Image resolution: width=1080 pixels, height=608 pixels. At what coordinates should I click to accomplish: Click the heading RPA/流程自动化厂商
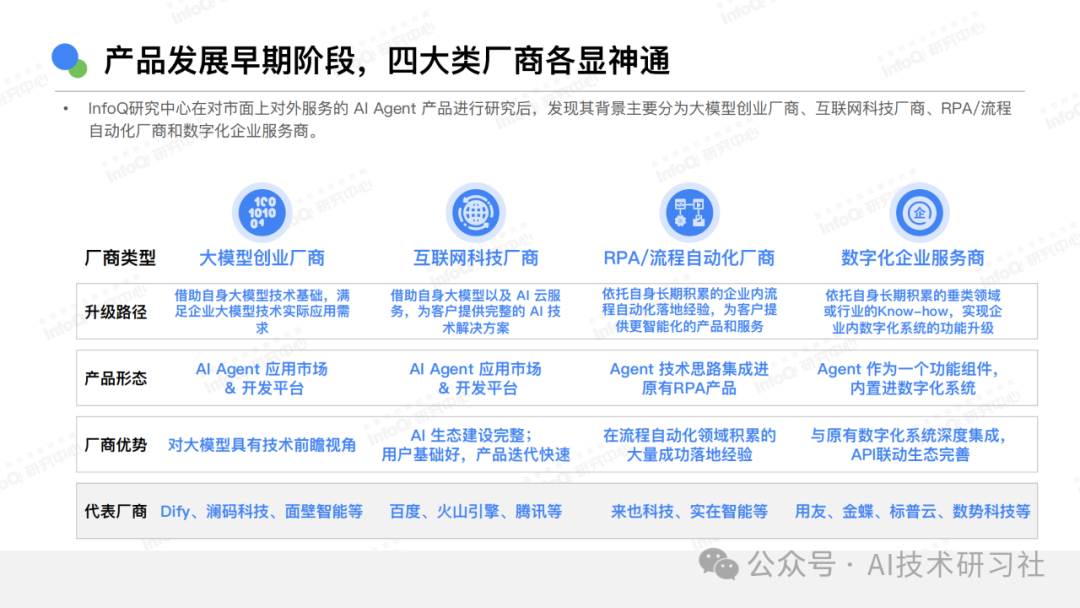tap(689, 258)
